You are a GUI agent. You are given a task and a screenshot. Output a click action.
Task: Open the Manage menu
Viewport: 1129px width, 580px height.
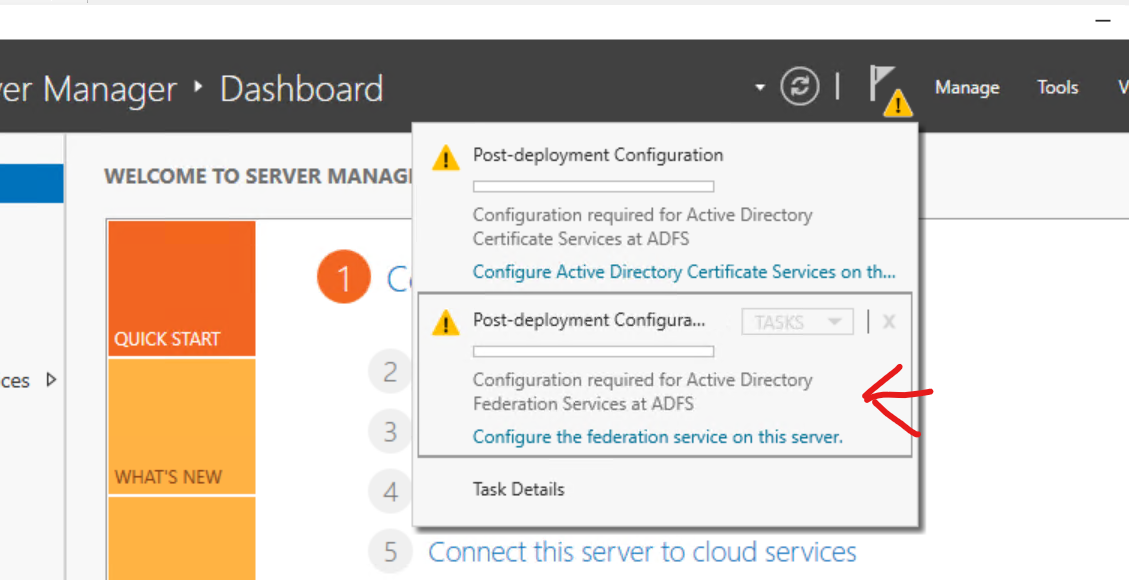click(967, 88)
